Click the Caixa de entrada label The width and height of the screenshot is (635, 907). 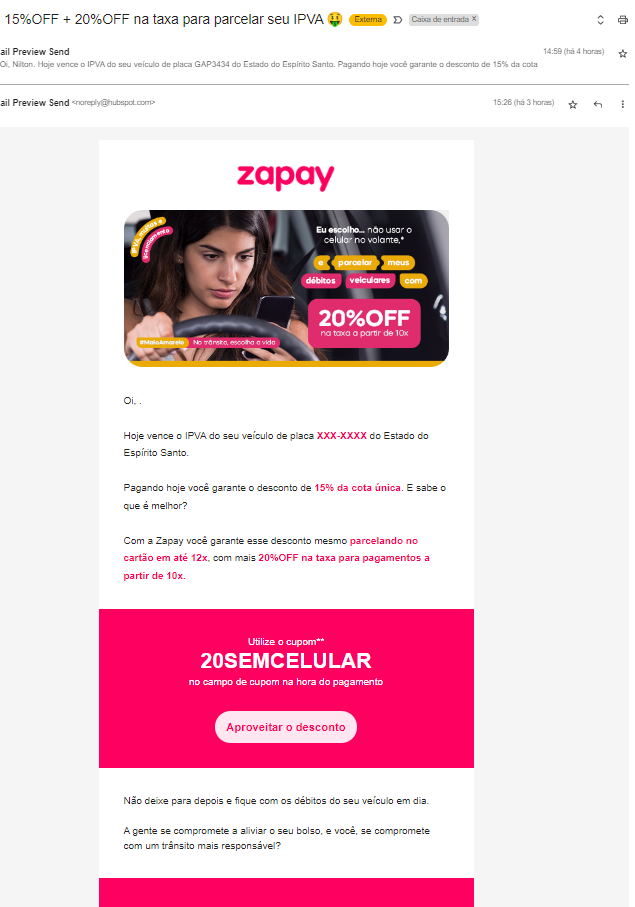440,19
